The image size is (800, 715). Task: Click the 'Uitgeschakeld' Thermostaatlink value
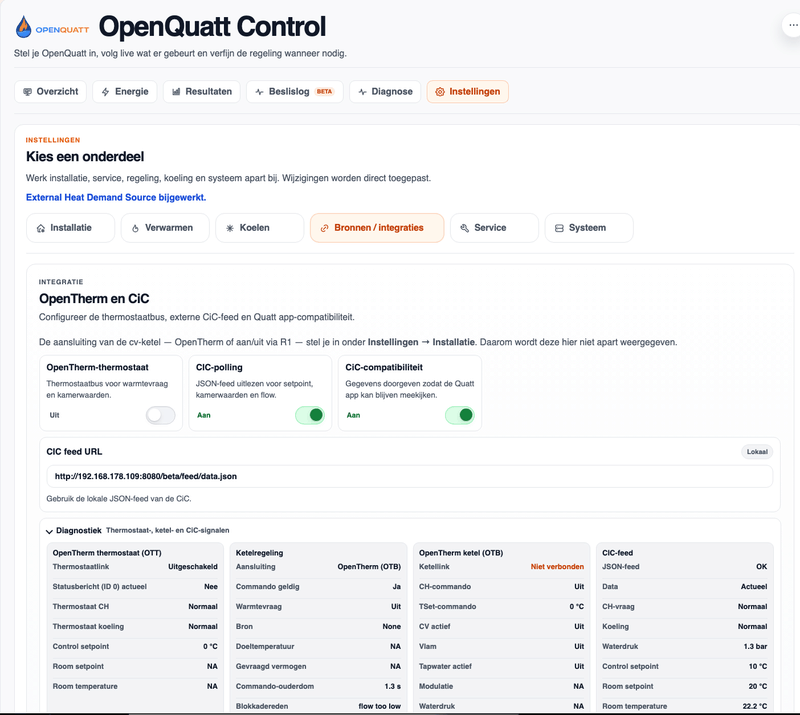193,567
